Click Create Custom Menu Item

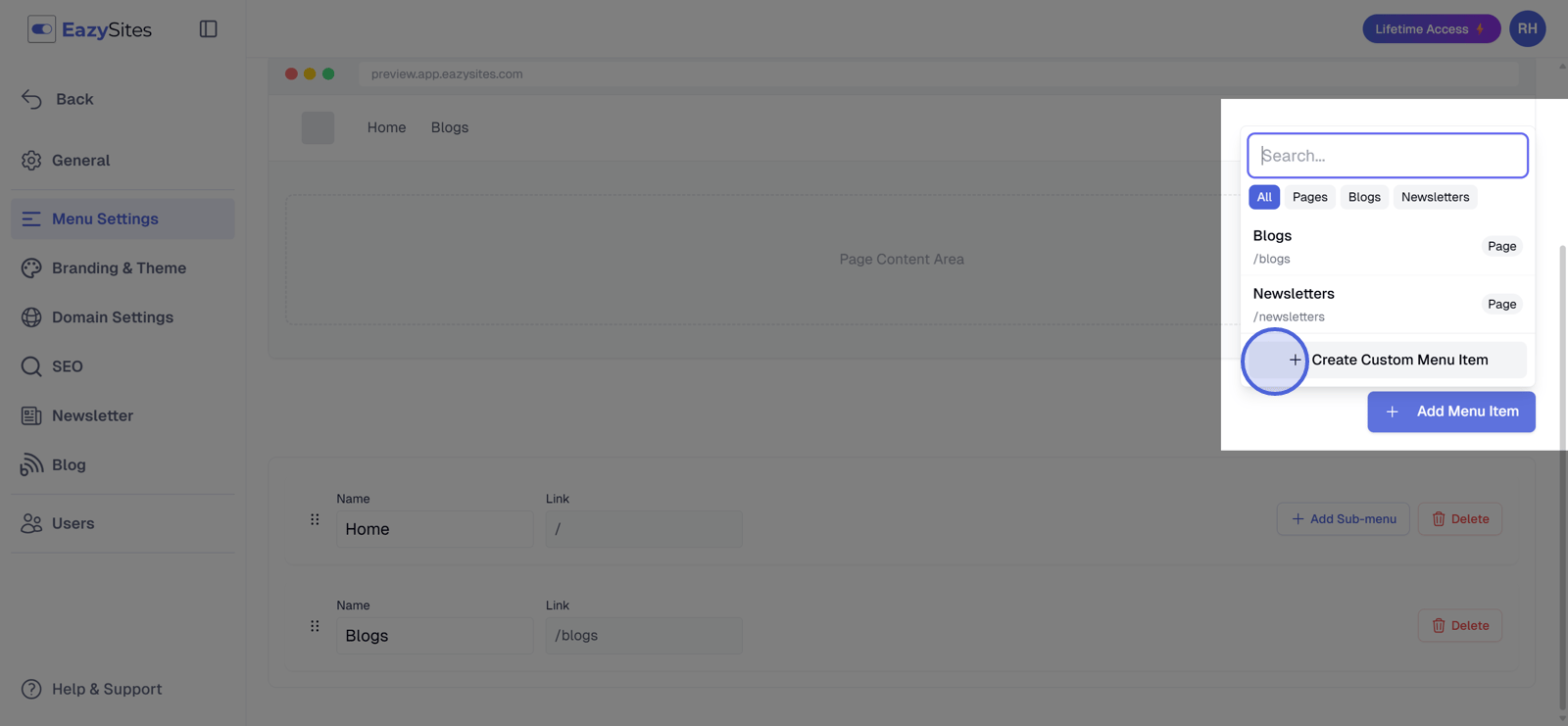click(1388, 360)
